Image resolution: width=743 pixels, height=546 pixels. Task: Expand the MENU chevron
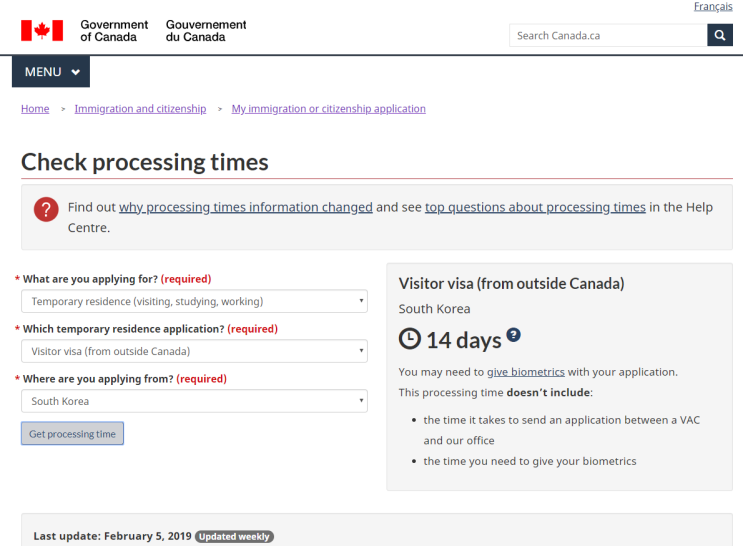(75, 72)
